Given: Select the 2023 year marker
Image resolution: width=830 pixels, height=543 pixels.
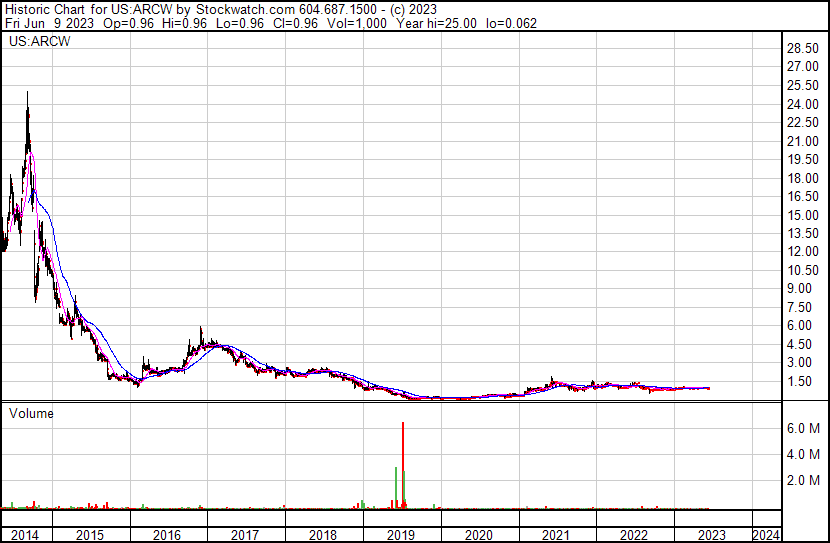Looking at the screenshot, I should coord(711,535).
